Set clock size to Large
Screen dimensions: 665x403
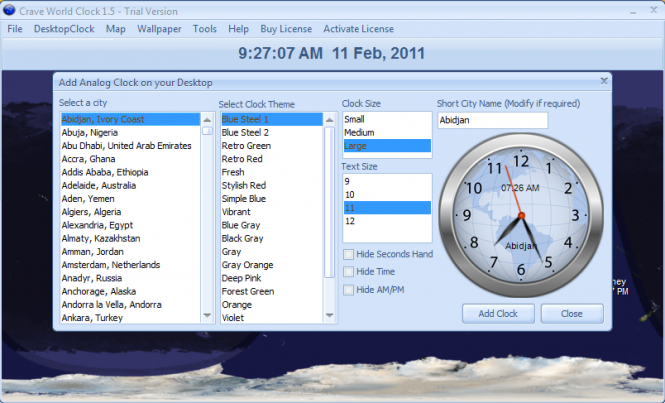tap(387, 146)
